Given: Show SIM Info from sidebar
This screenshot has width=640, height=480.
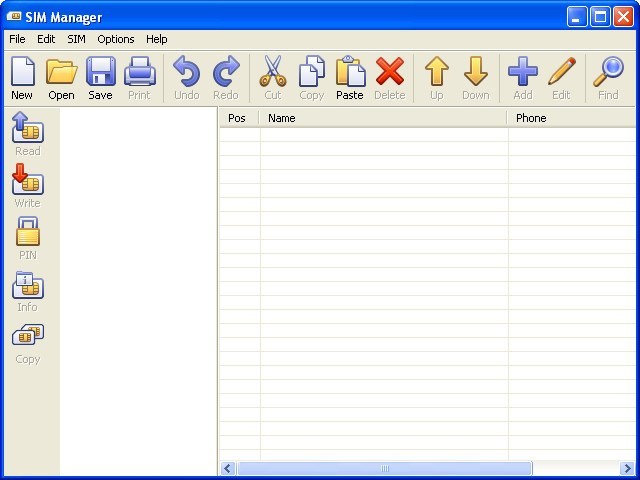Looking at the screenshot, I should [x=28, y=290].
